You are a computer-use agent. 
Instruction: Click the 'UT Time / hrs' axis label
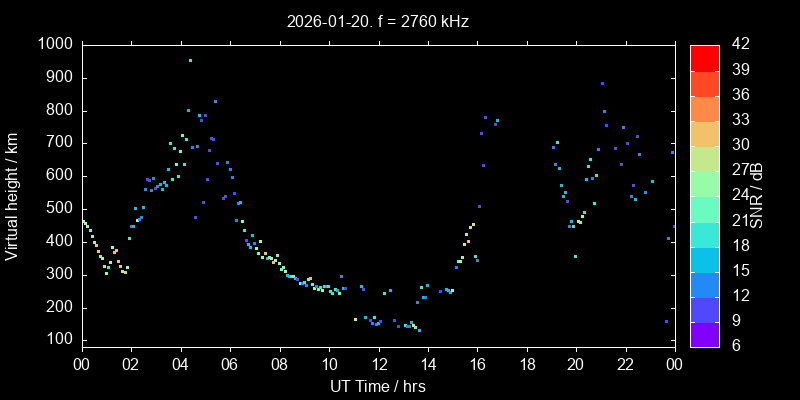(378, 385)
